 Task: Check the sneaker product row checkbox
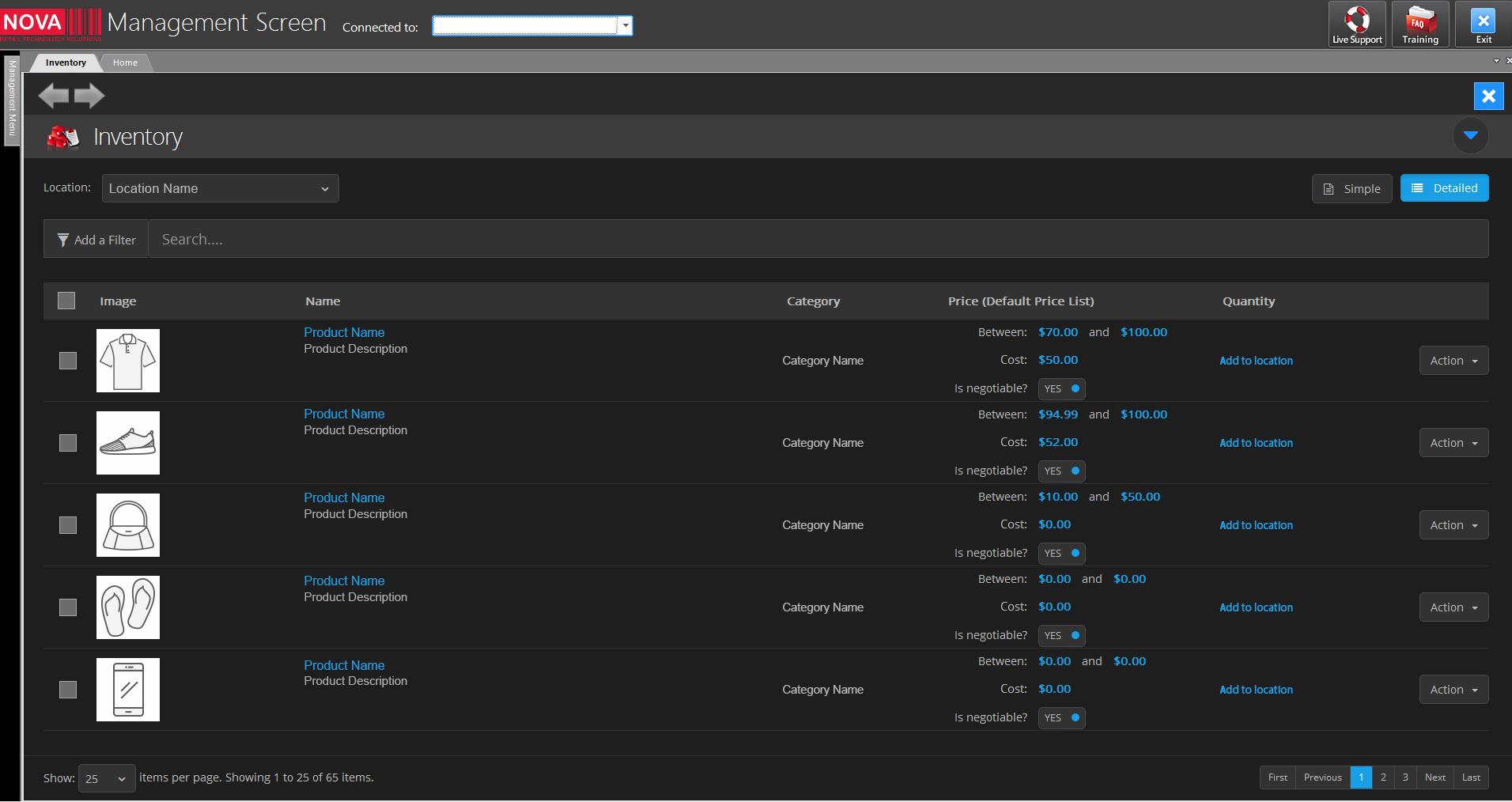click(x=68, y=443)
